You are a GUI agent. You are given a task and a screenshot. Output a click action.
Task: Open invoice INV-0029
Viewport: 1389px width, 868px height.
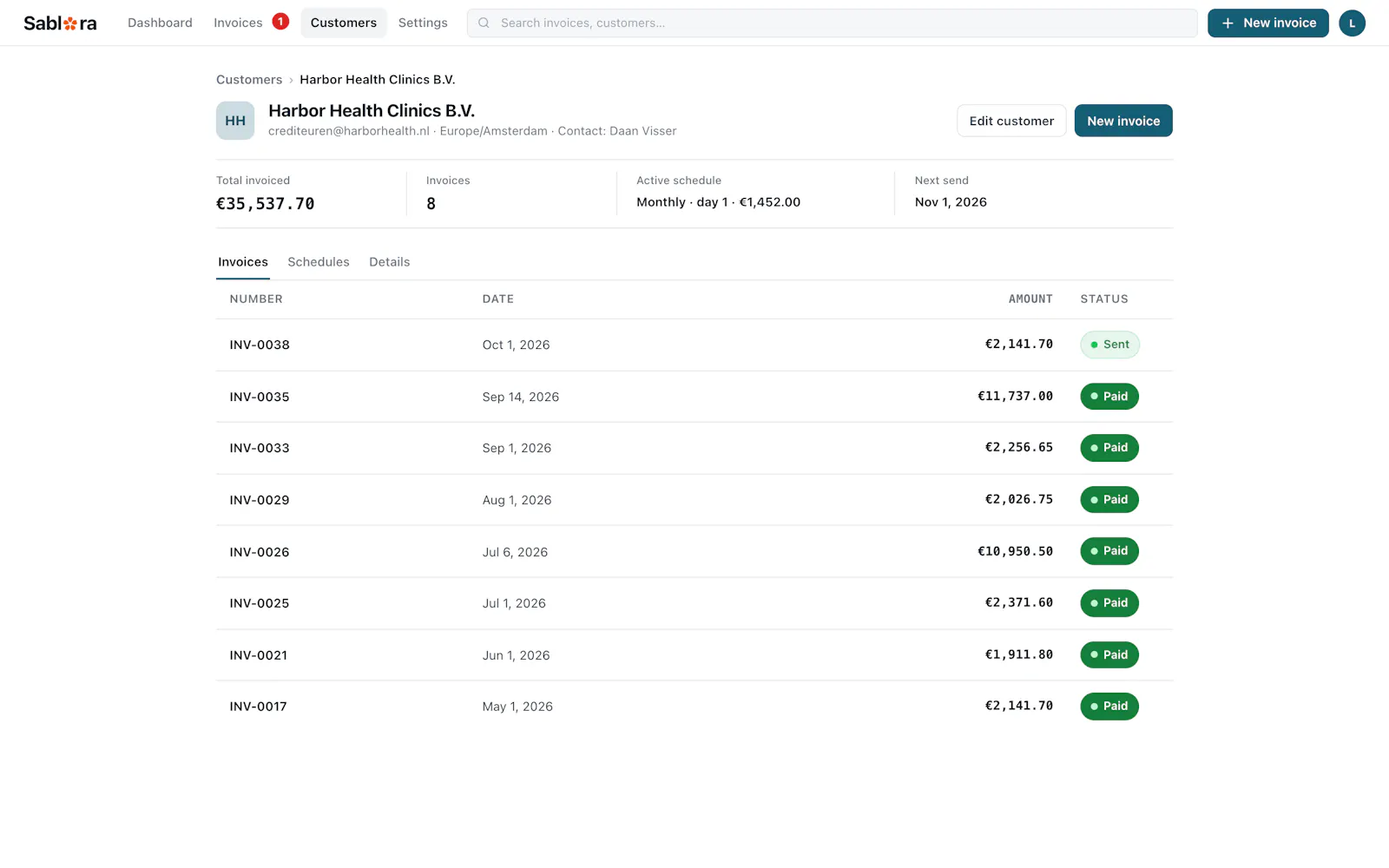[694, 500]
